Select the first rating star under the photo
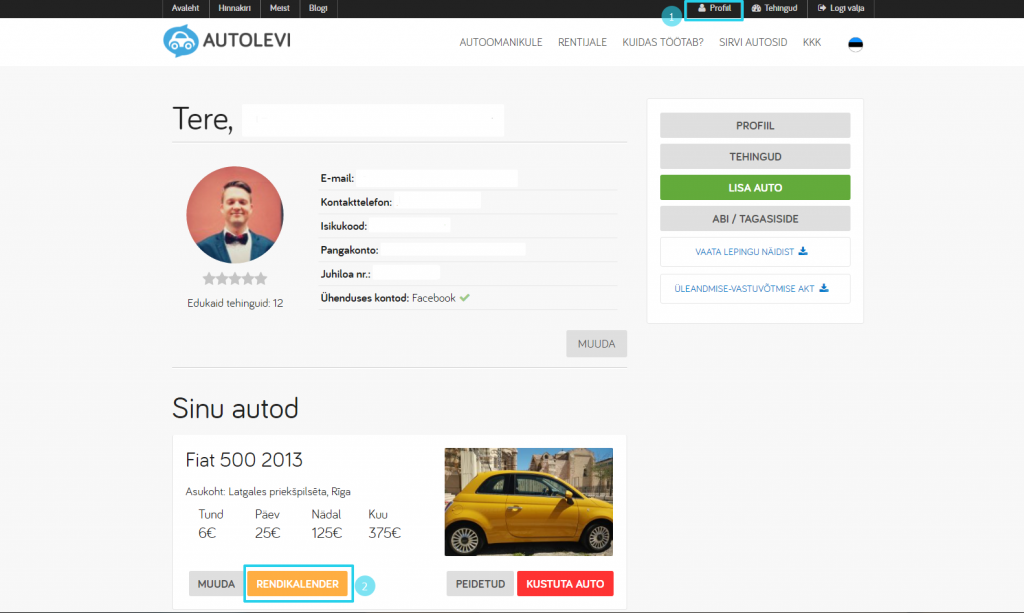This screenshot has height=613, width=1024. pos(209,278)
